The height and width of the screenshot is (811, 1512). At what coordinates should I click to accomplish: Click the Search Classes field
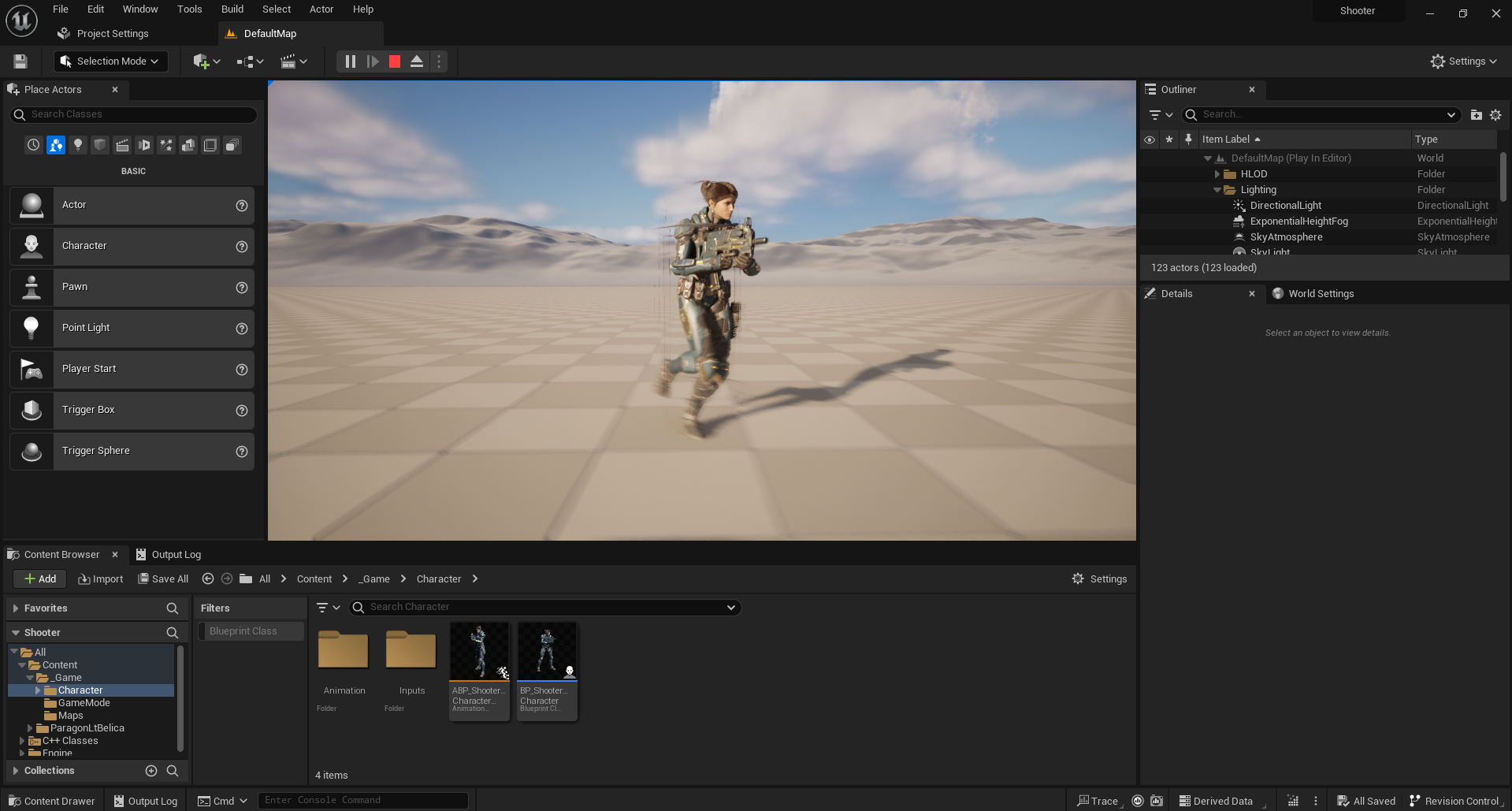point(133,115)
